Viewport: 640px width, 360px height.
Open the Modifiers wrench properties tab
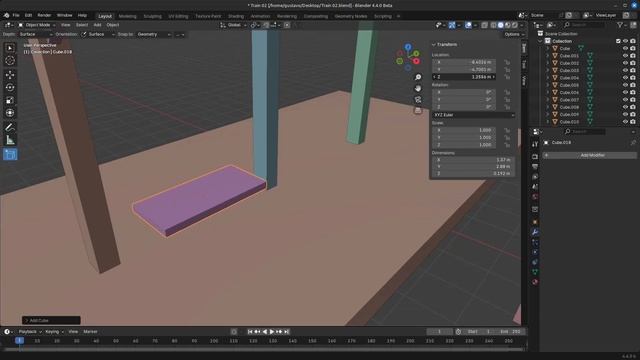[535, 232]
